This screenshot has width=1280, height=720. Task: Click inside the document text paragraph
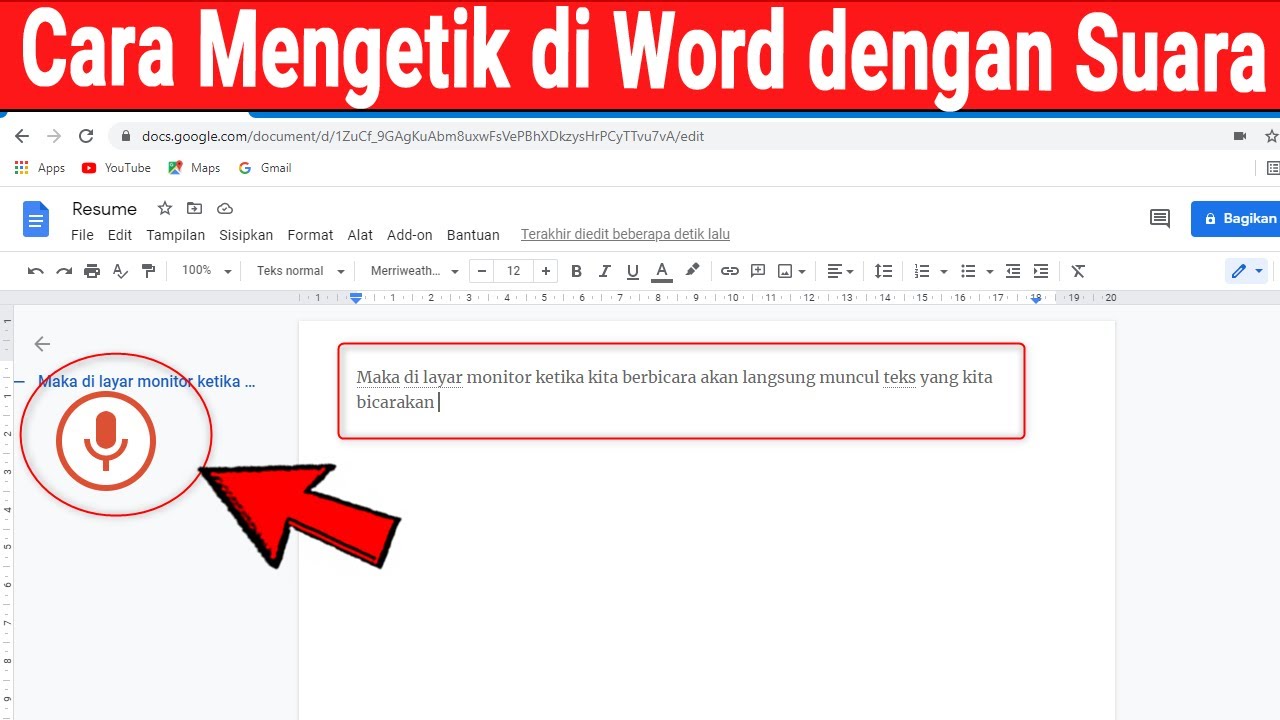coord(675,390)
